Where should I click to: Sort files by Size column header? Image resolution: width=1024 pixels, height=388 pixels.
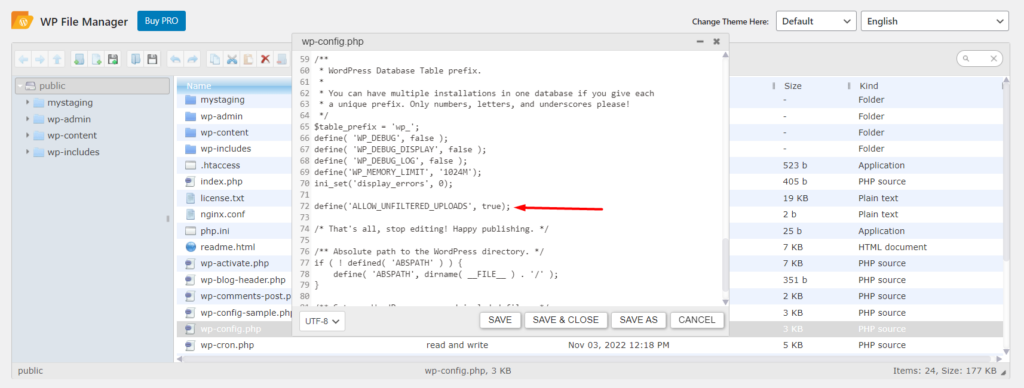click(793, 86)
